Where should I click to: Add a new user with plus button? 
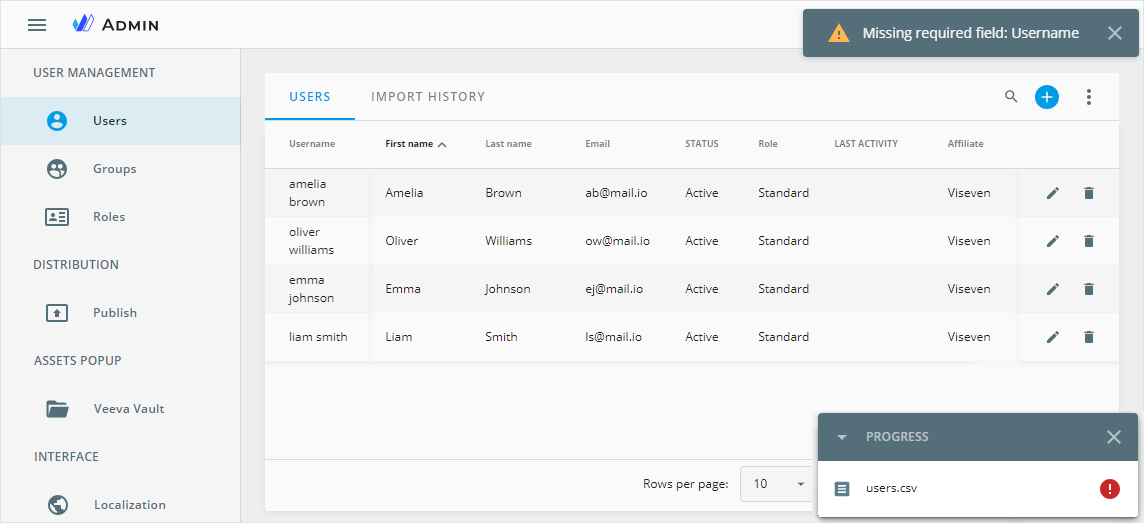[x=1046, y=97]
